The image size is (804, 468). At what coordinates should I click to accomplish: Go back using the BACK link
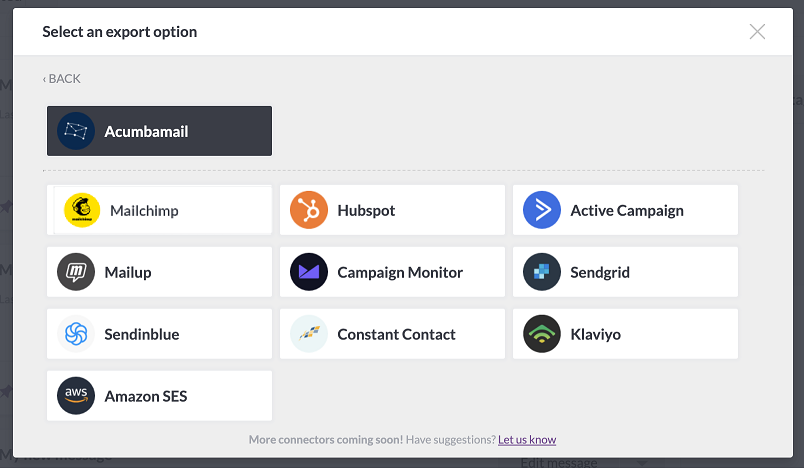[62, 78]
